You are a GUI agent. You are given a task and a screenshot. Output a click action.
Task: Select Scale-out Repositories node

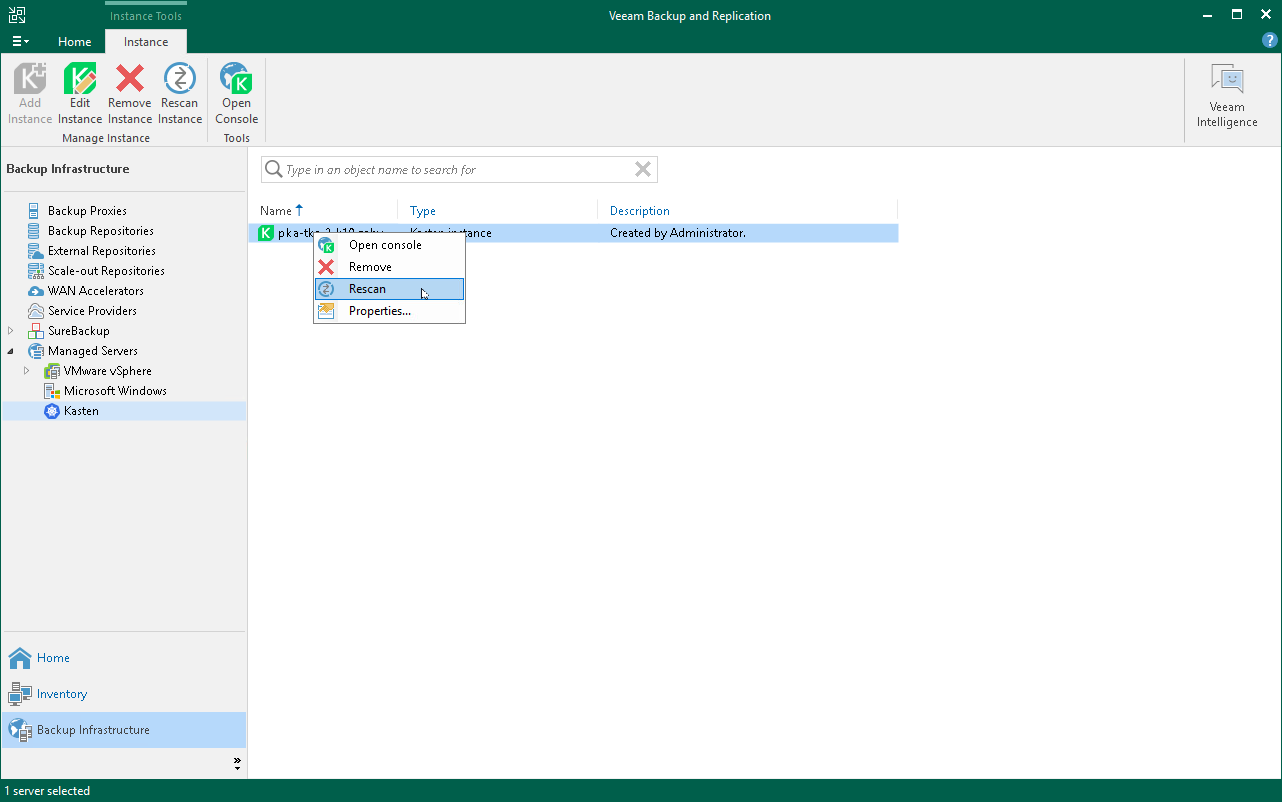(x=106, y=271)
